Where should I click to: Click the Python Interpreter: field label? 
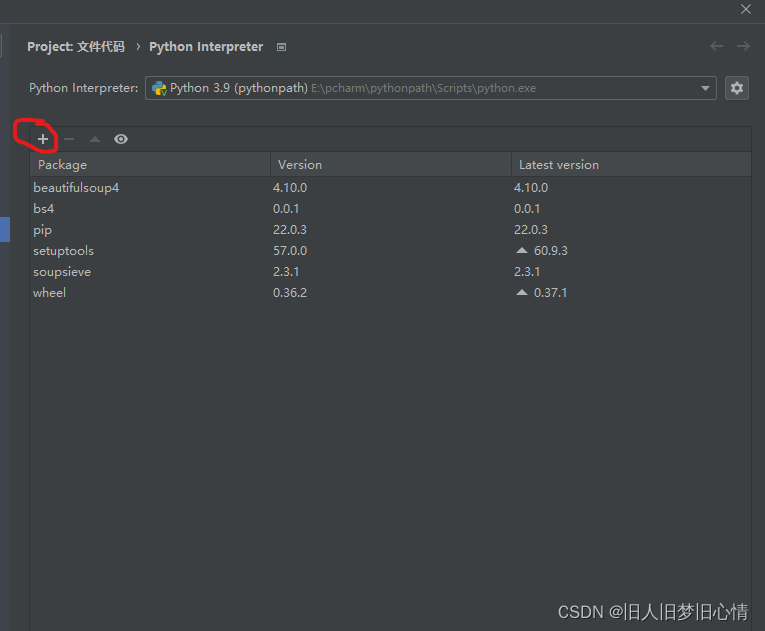tap(83, 88)
